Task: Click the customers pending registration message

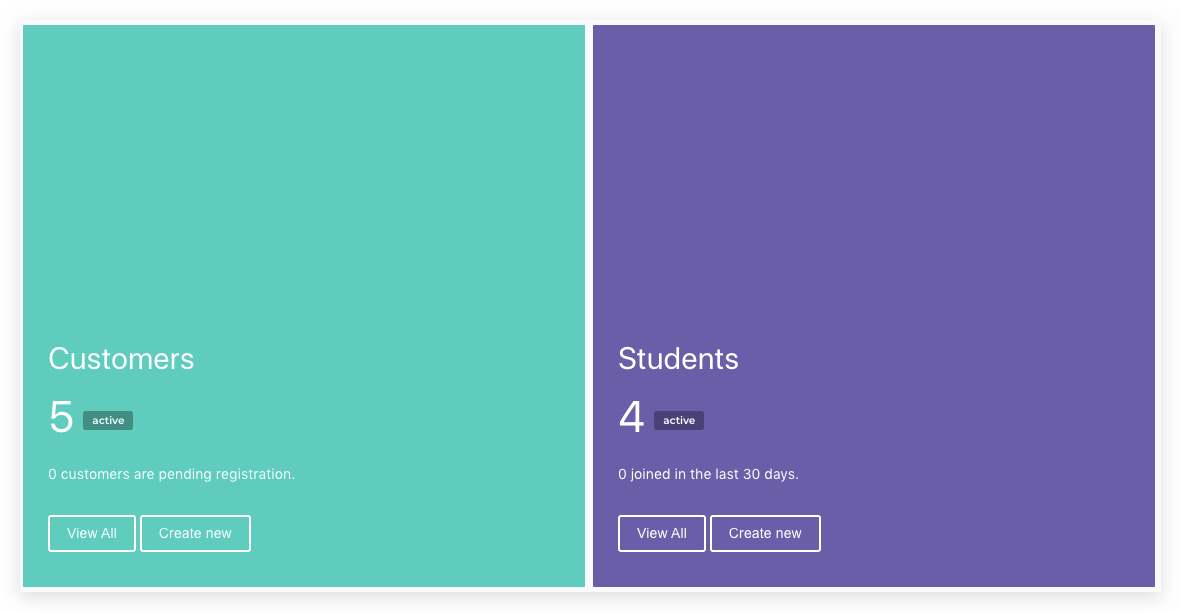Action: pos(172,474)
